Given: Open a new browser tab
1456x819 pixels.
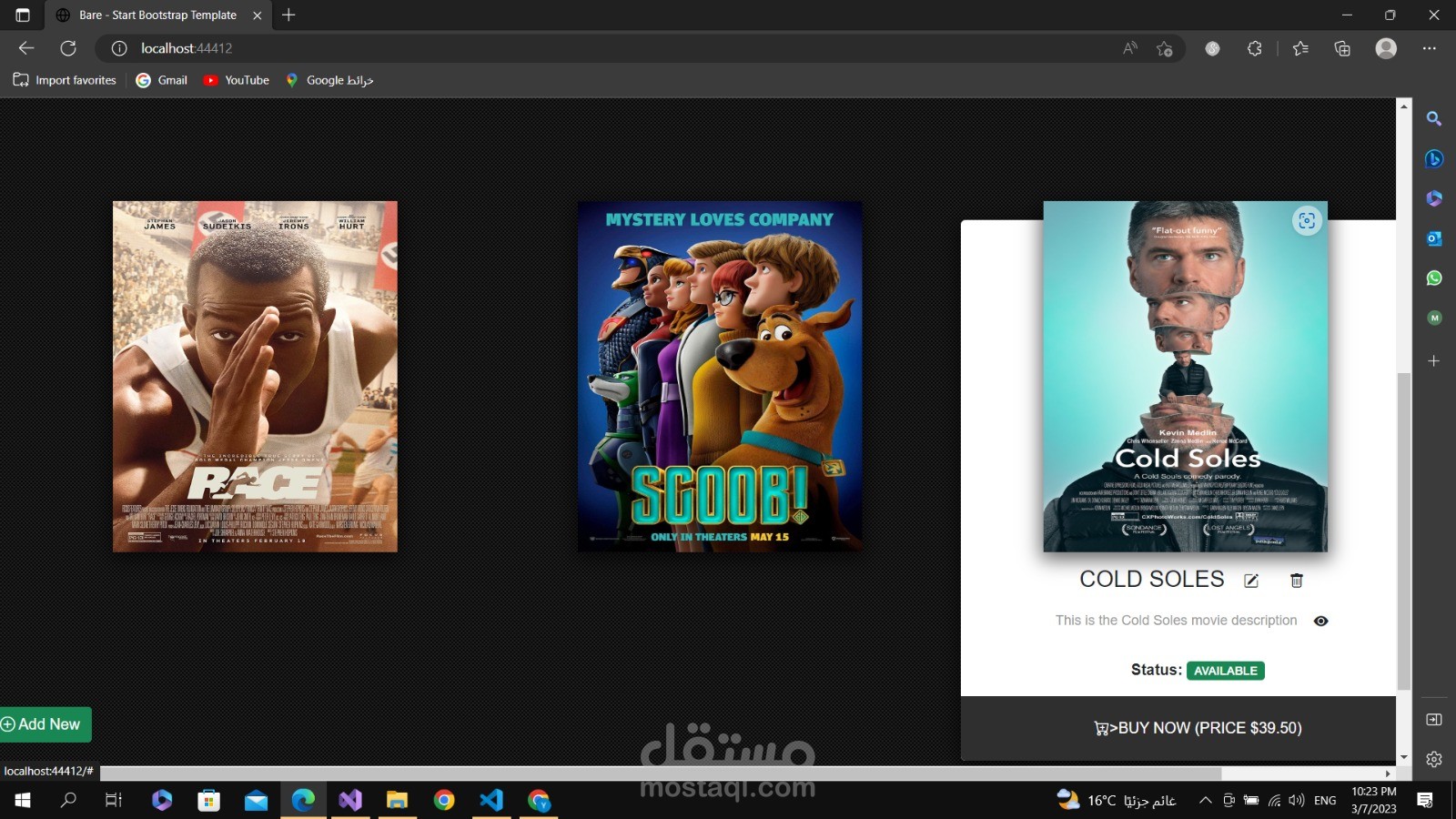Looking at the screenshot, I should tap(288, 15).
